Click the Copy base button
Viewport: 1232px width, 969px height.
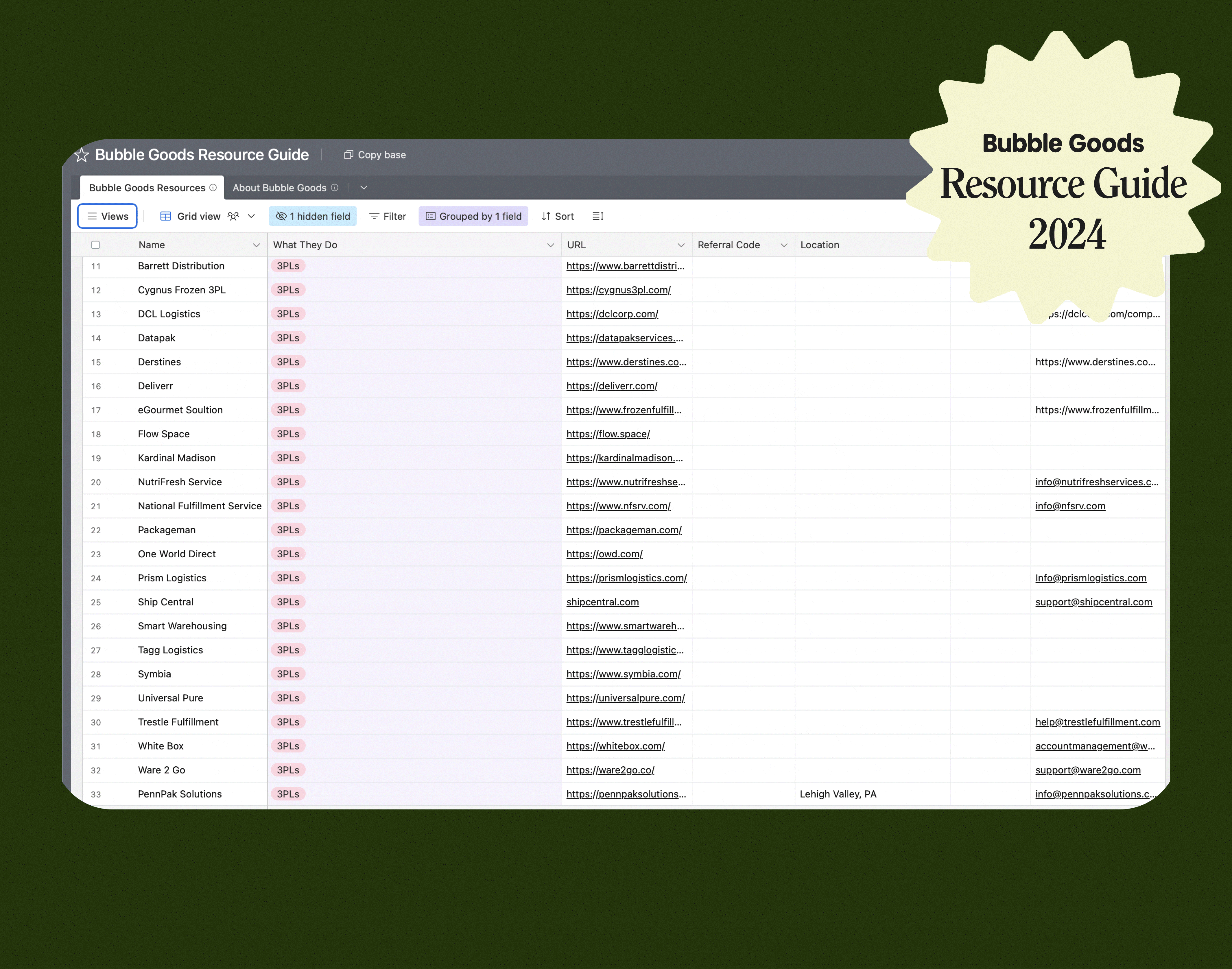pos(375,155)
